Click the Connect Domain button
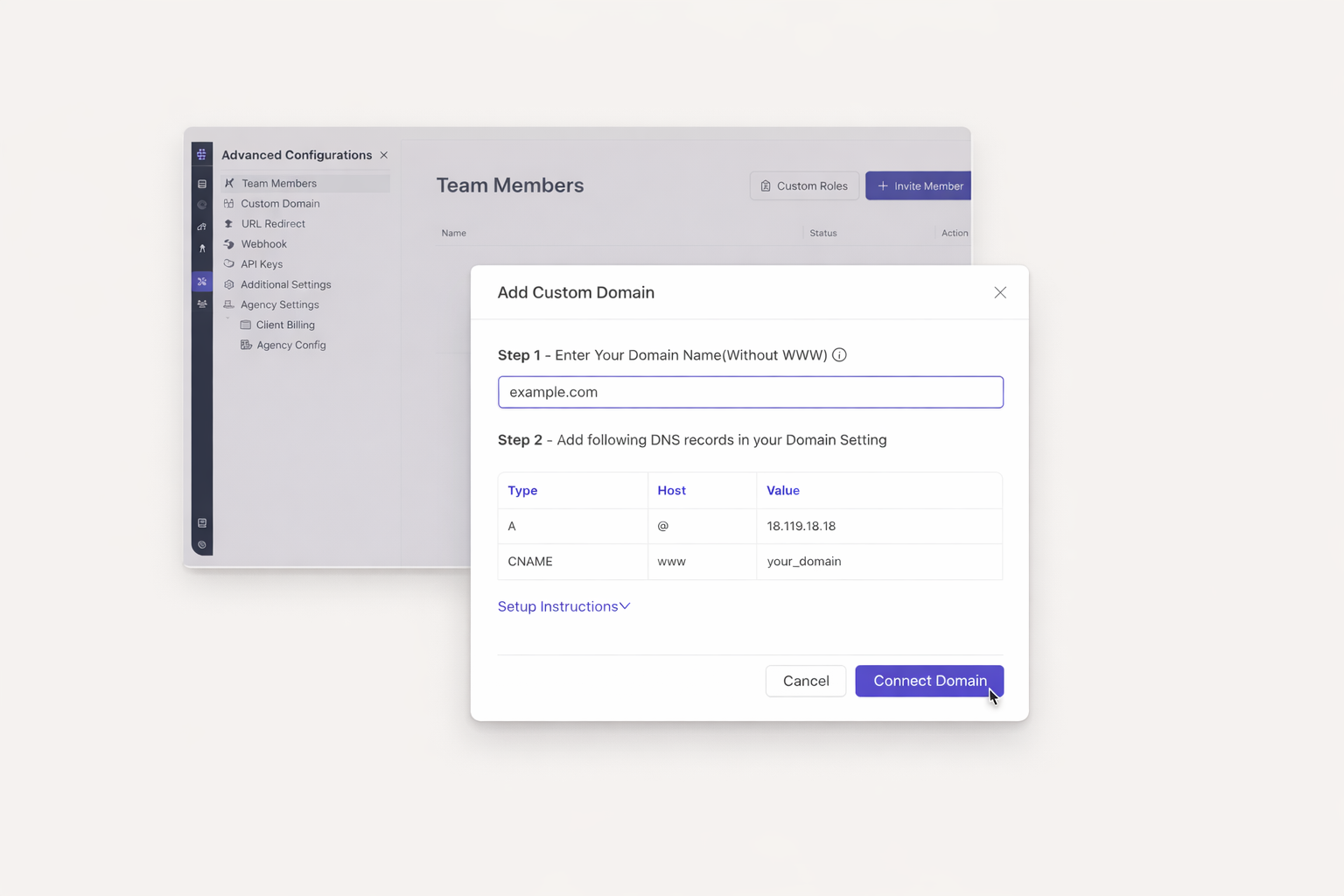Image resolution: width=1344 pixels, height=896 pixels. point(928,681)
